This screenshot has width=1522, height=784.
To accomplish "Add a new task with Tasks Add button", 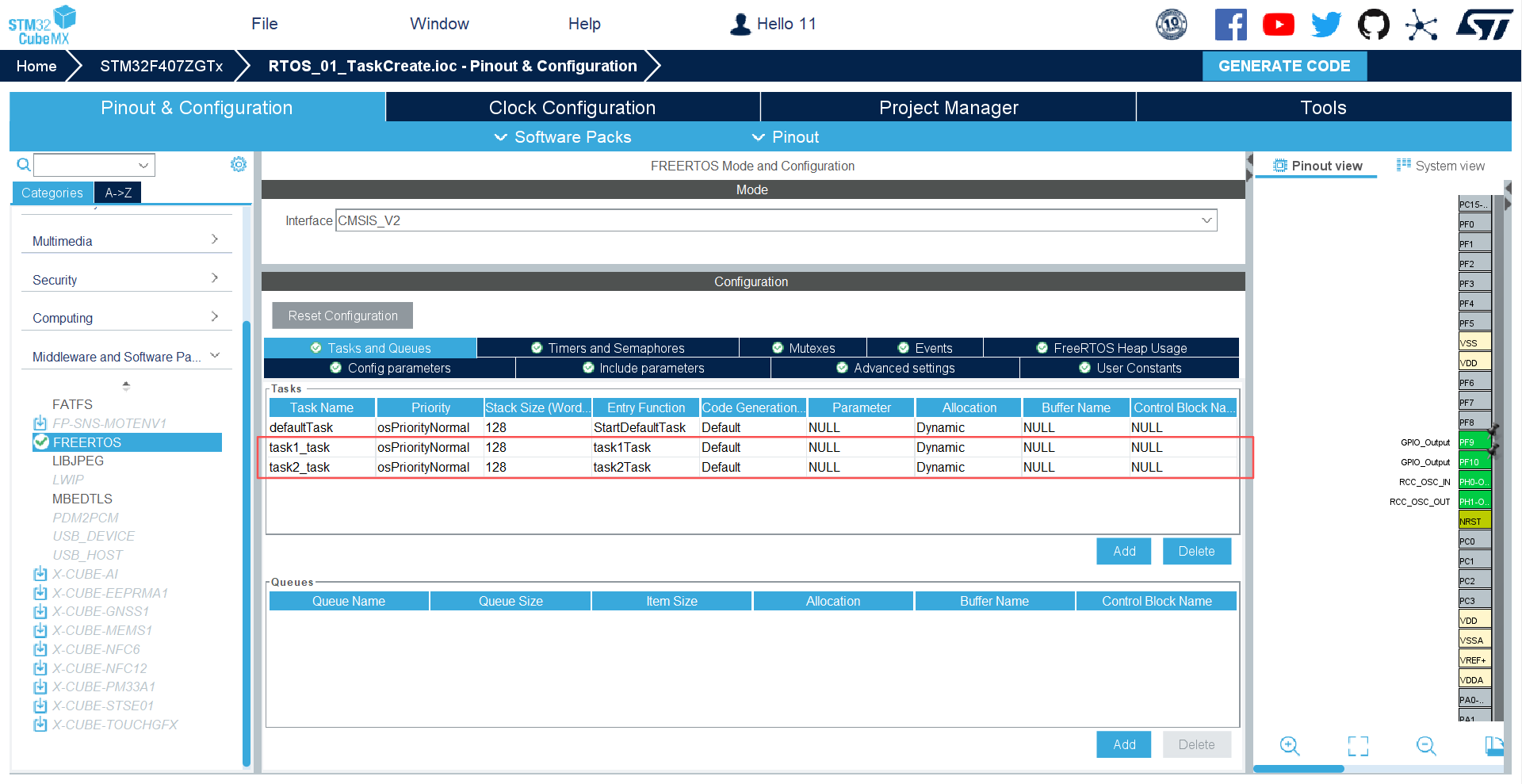I will pyautogui.click(x=1123, y=551).
